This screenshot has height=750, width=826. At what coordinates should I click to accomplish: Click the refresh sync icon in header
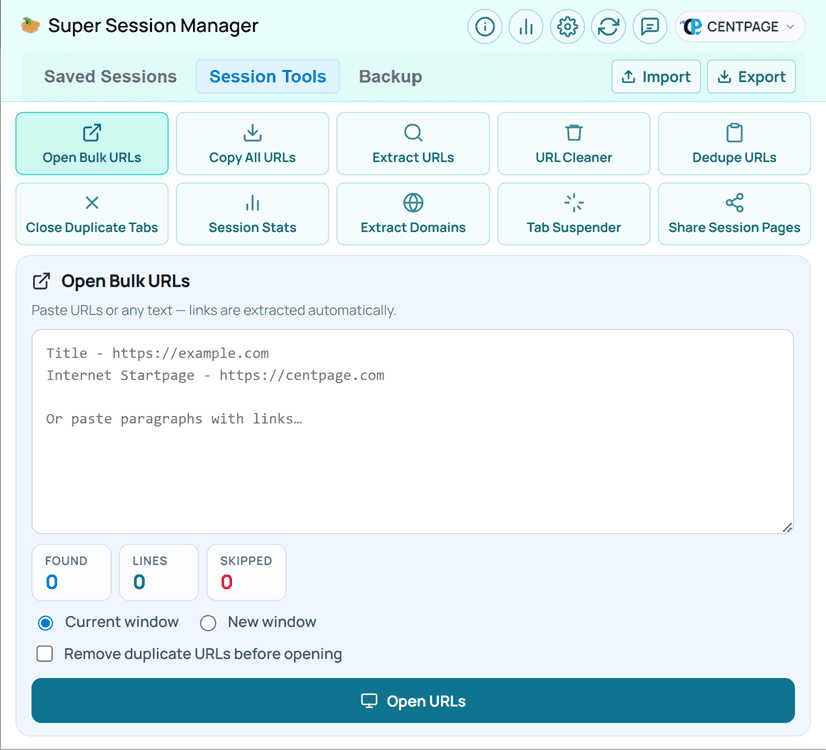608,26
